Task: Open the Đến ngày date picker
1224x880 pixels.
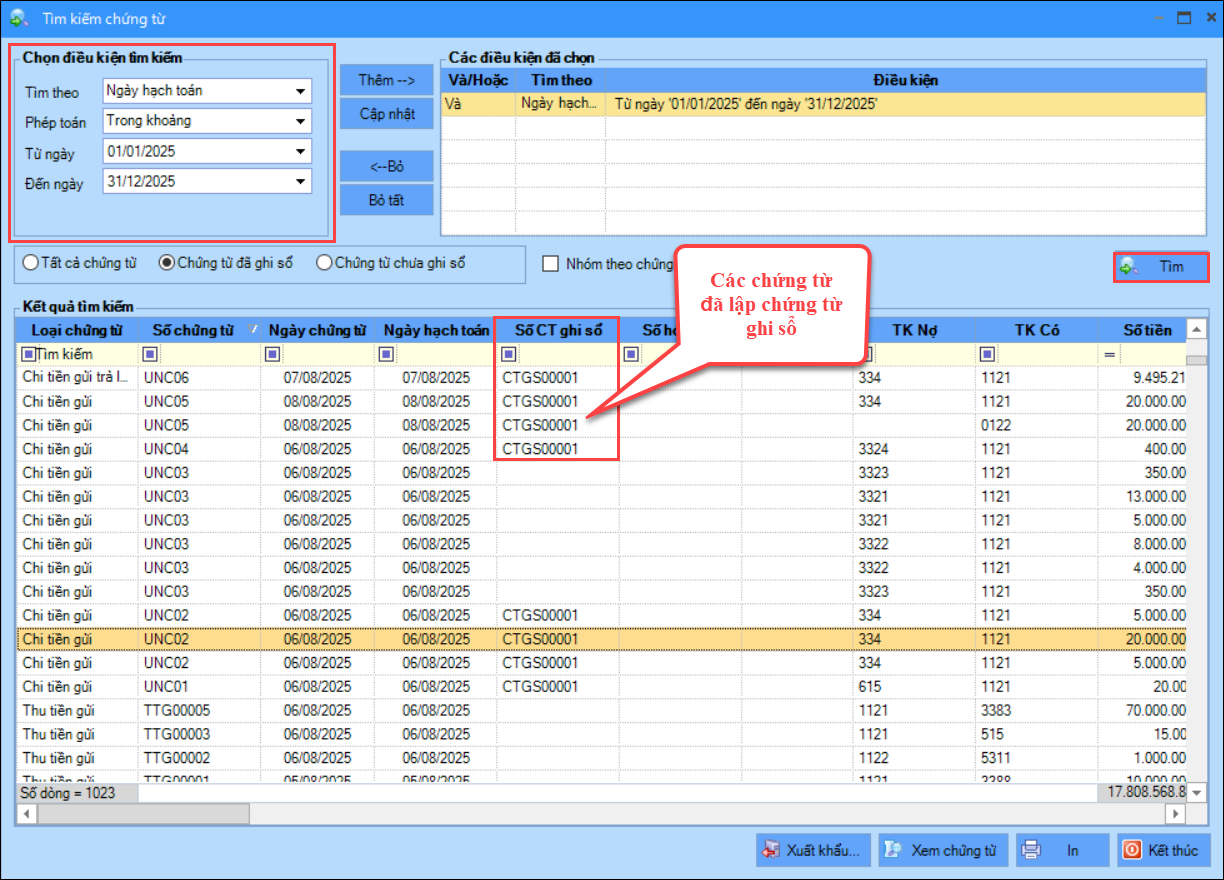Action: (300, 182)
